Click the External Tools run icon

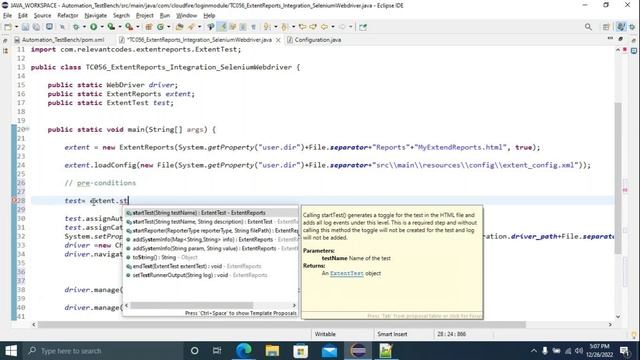[x=129, y=27]
